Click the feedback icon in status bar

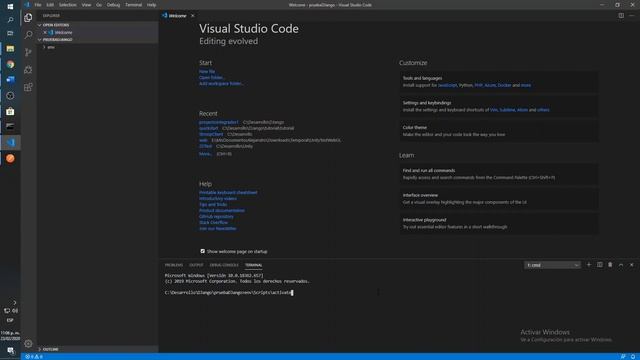[x=623, y=357]
